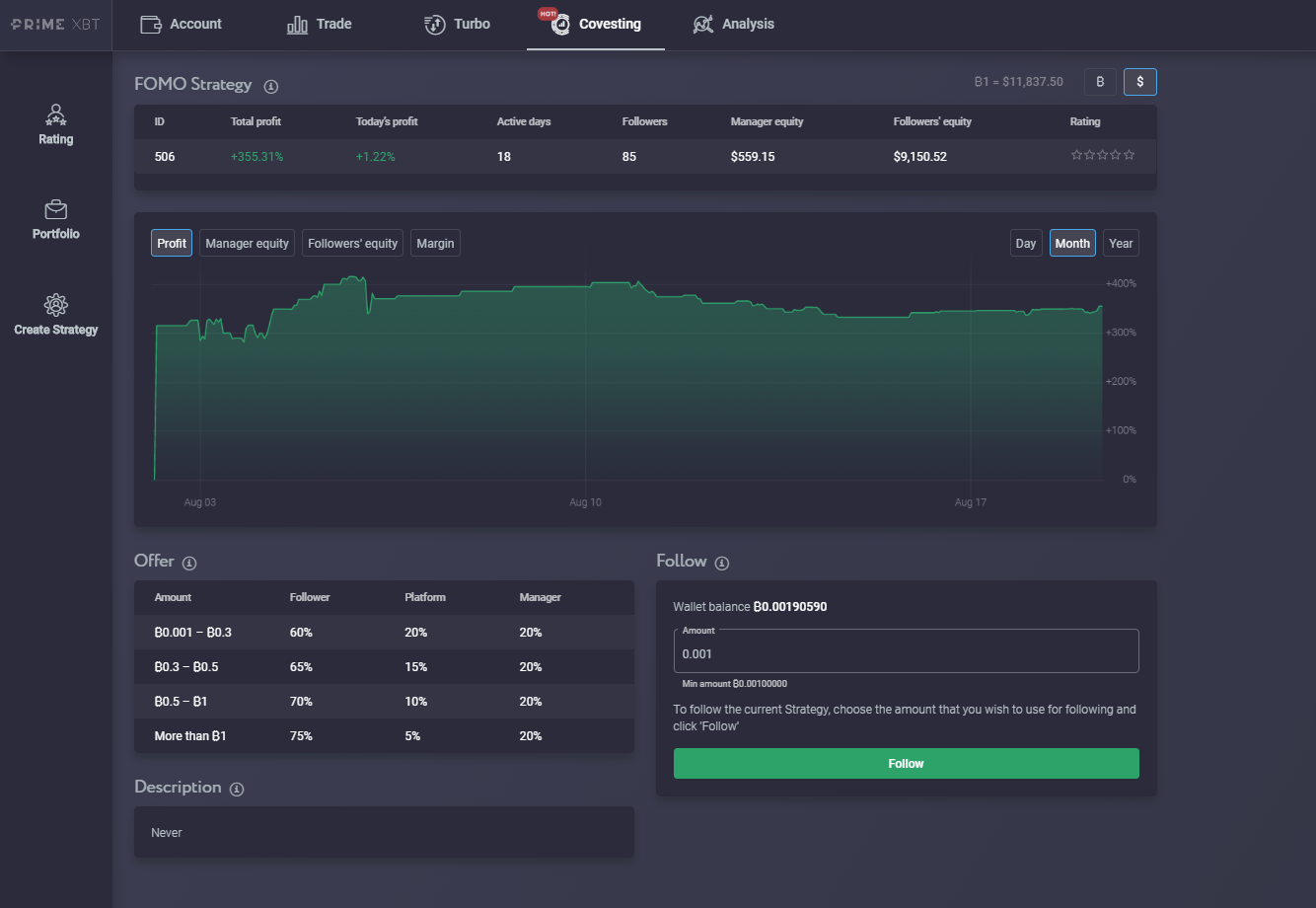Switch currency display to dollars
Screen dimensions: 1316x908
pos(1140,82)
